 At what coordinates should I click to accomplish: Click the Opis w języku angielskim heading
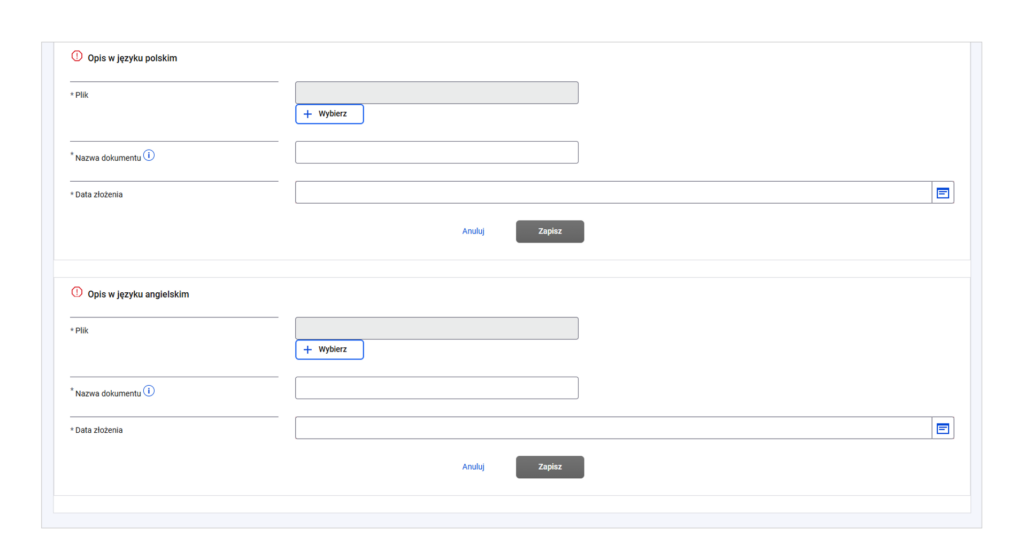138,294
